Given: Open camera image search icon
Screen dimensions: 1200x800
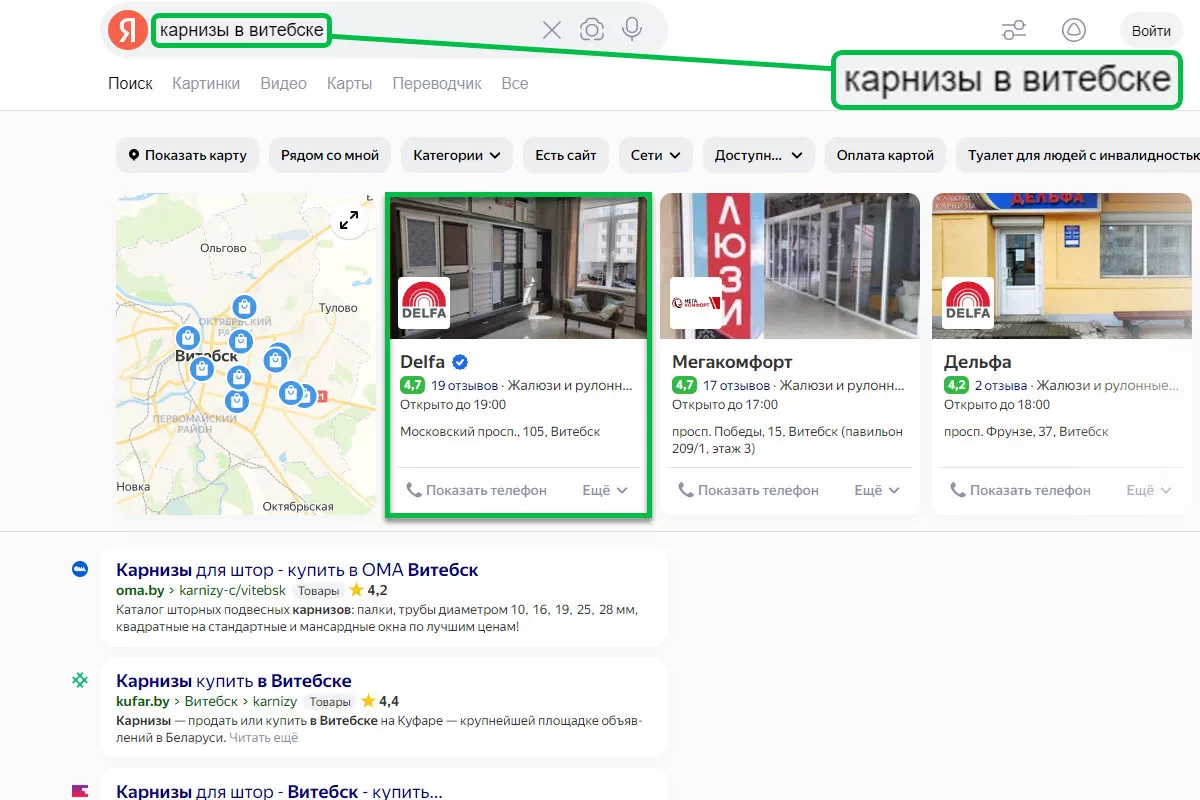Looking at the screenshot, I should [x=592, y=30].
